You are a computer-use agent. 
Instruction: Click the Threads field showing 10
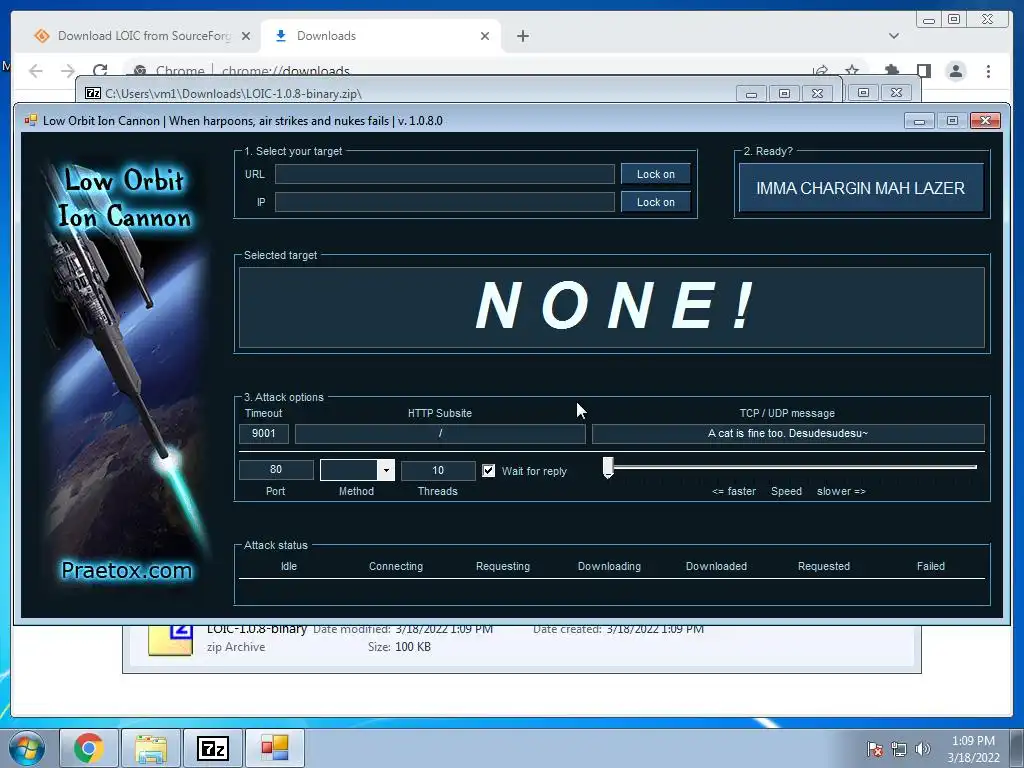click(x=438, y=470)
